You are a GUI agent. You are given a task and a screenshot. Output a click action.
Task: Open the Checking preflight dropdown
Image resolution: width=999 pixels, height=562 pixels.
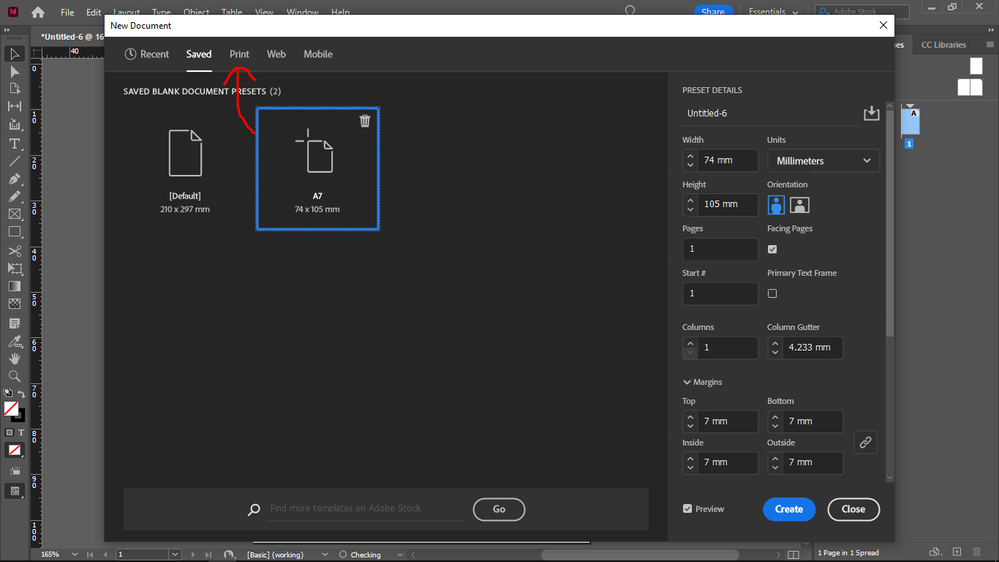(399, 554)
